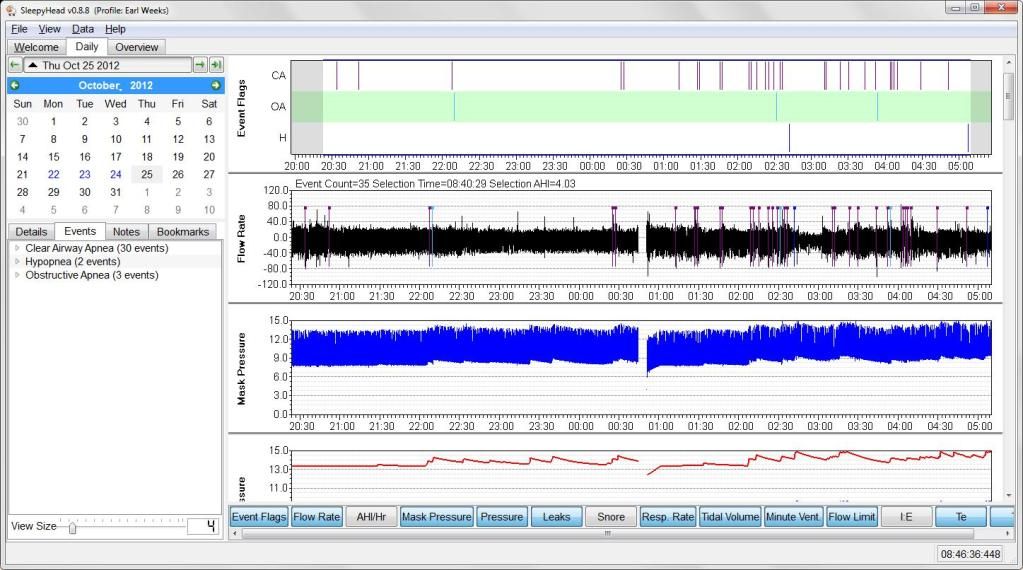Select October 31 in calendar
Screen dimensions: 1023x570
coord(115,192)
